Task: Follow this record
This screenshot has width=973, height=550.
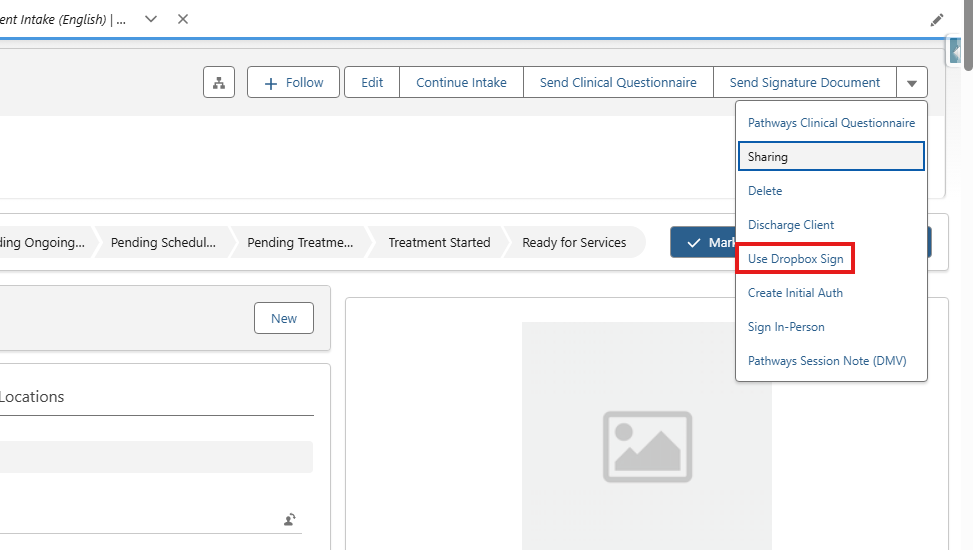Action: [x=294, y=83]
